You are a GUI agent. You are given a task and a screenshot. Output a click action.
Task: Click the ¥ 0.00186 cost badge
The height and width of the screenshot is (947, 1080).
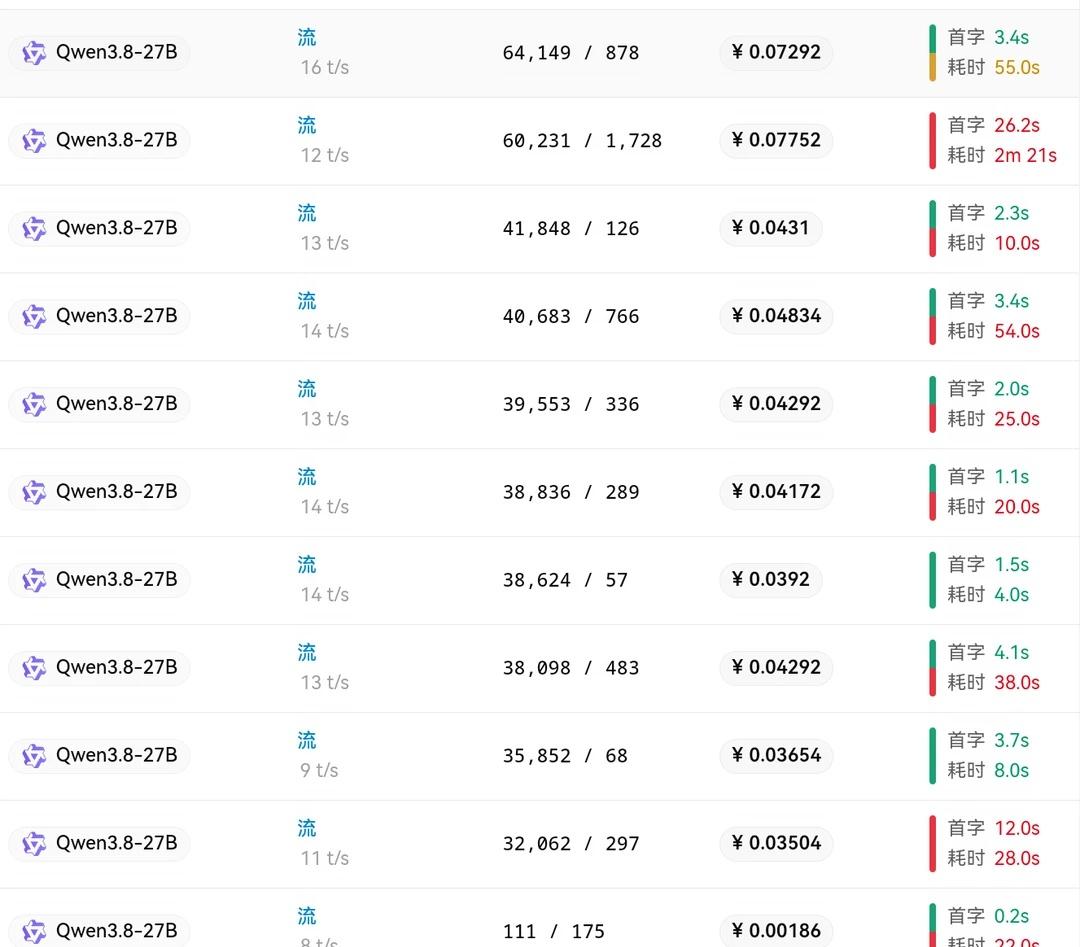click(776, 931)
